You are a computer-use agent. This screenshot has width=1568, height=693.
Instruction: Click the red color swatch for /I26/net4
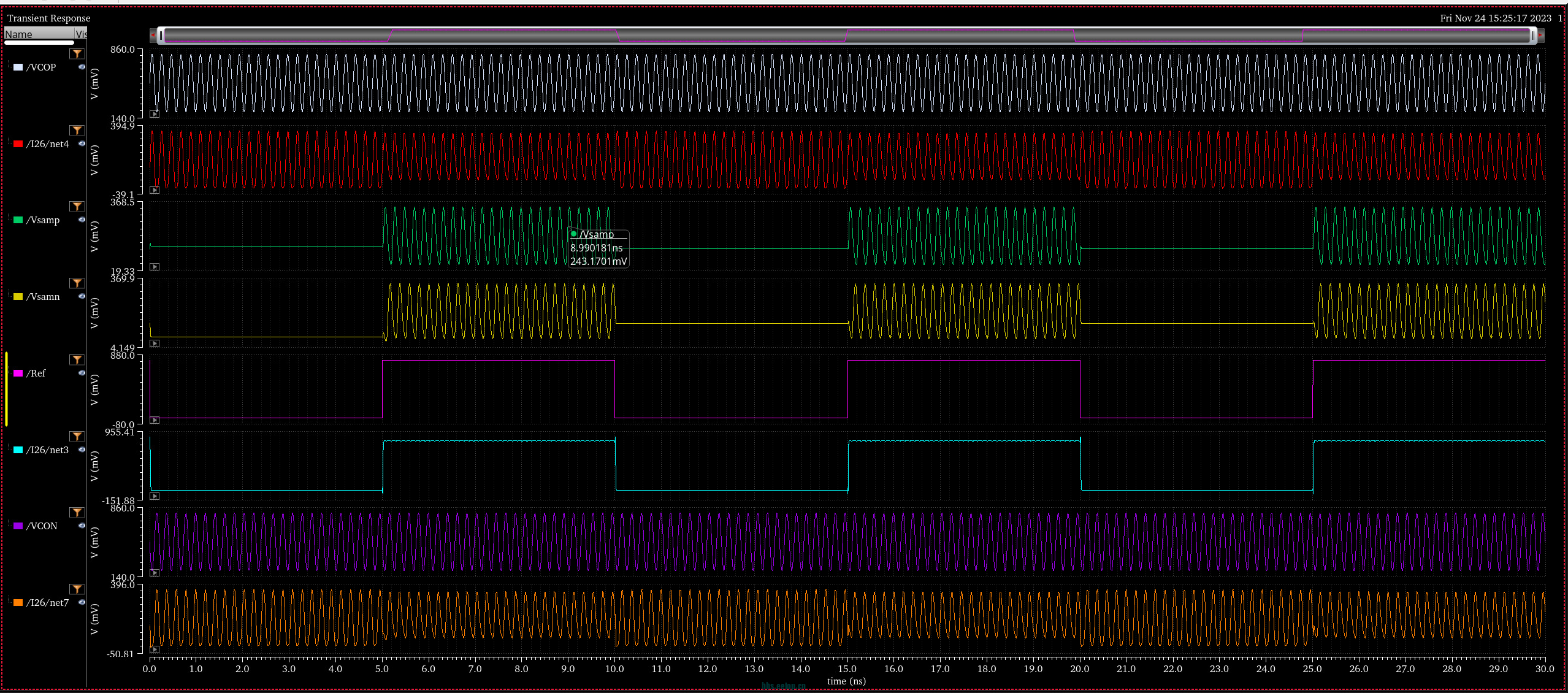point(18,144)
